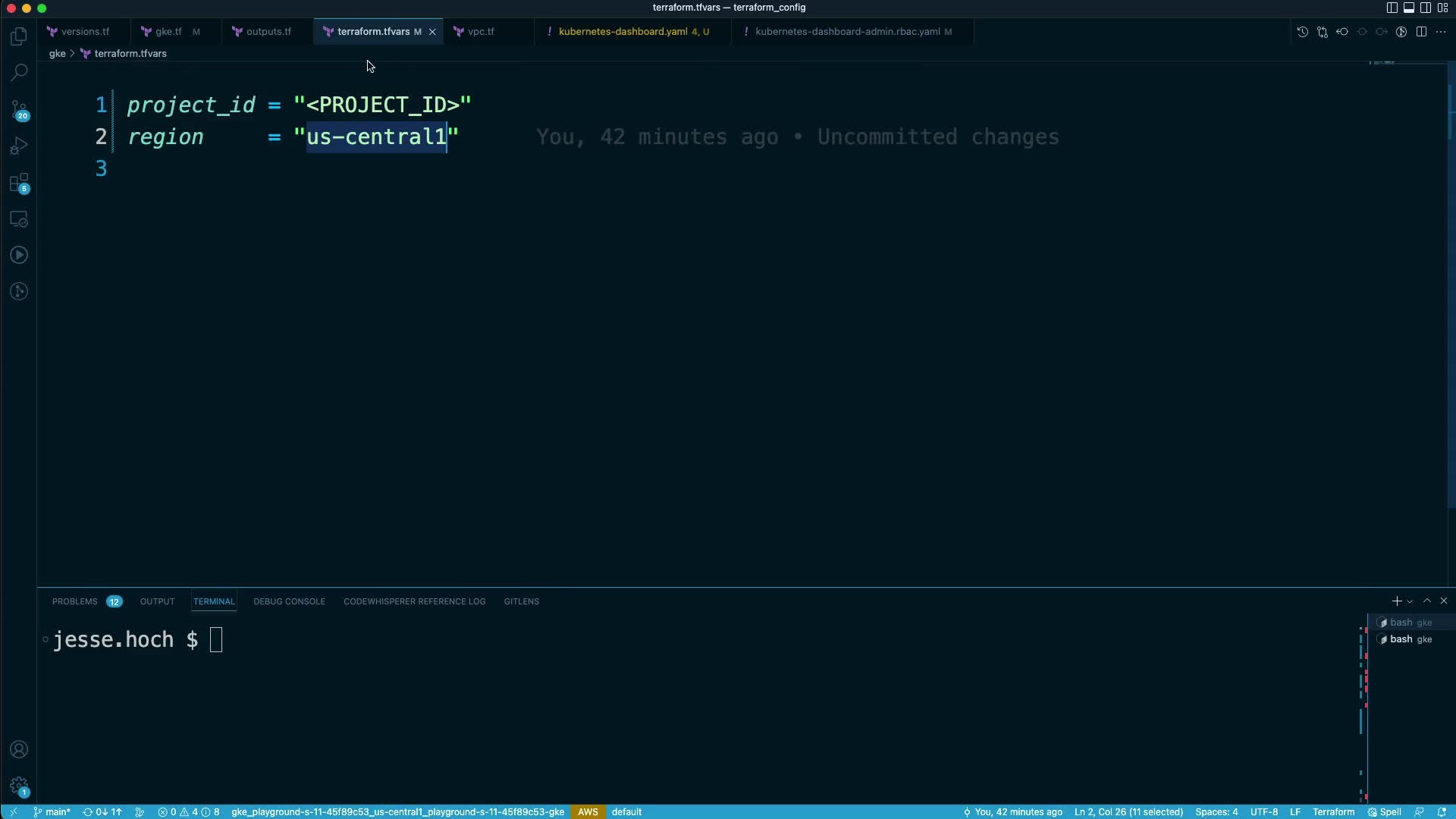Click the main branch in status bar
This screenshot has height=819, width=1456.
point(52,811)
